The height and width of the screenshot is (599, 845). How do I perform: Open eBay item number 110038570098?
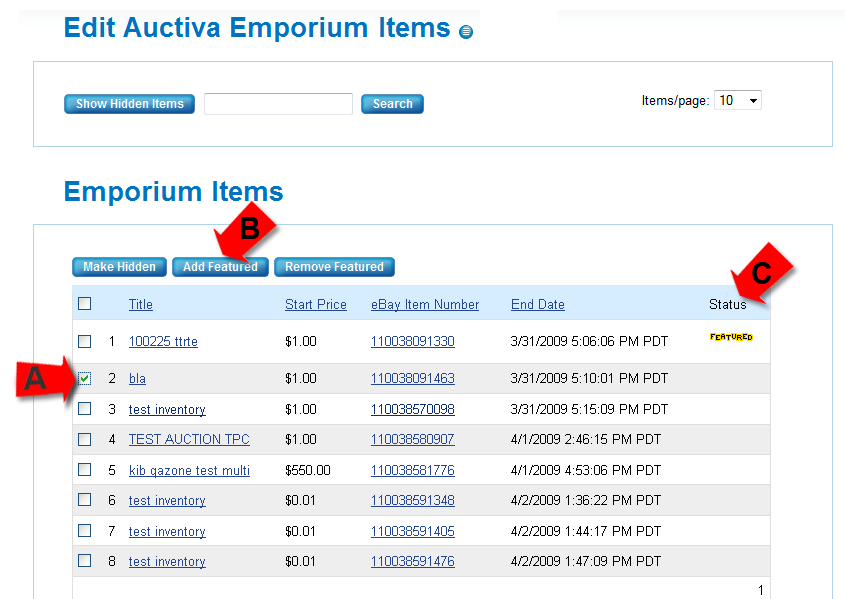[413, 409]
